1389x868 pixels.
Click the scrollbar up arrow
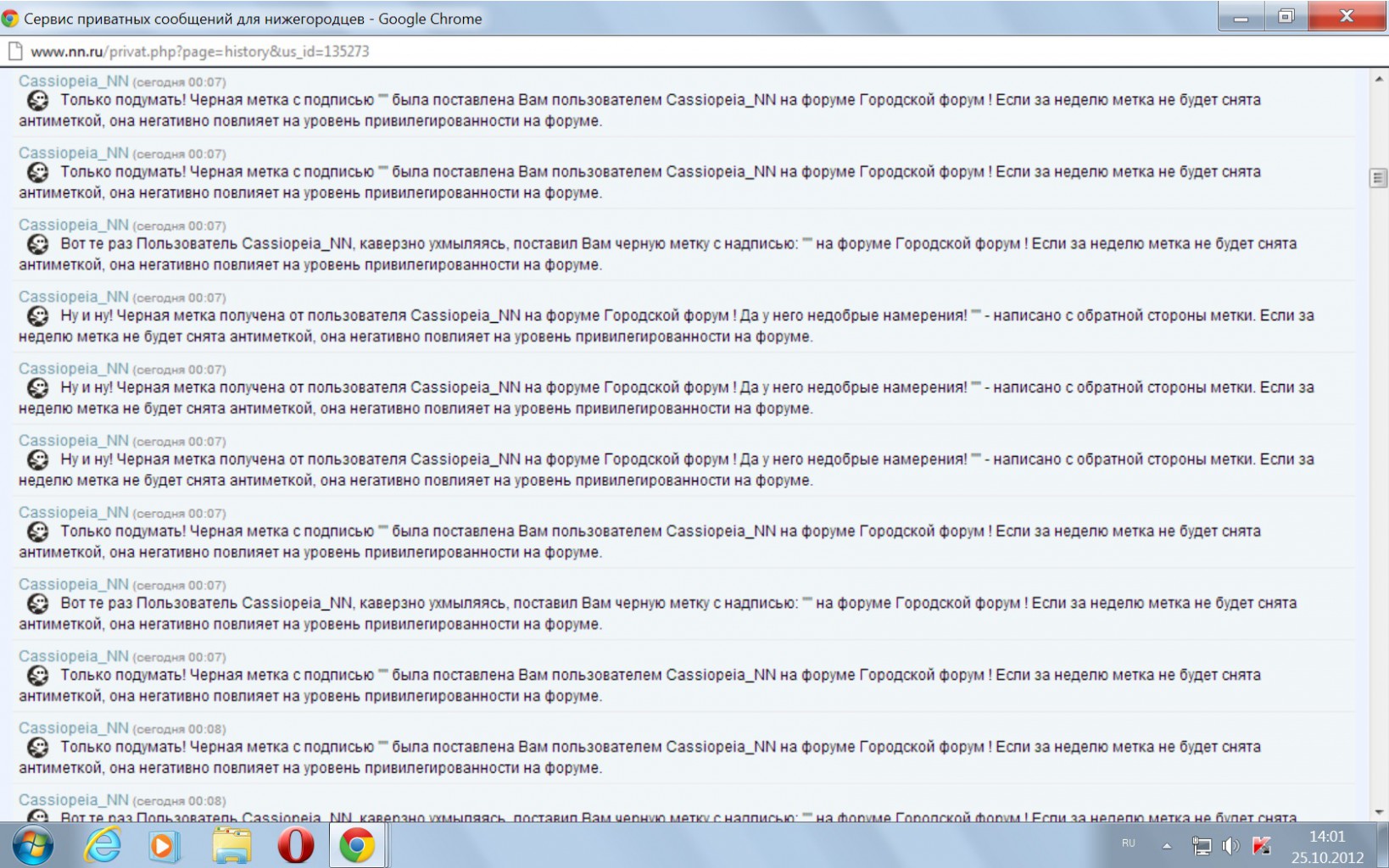[x=1378, y=79]
